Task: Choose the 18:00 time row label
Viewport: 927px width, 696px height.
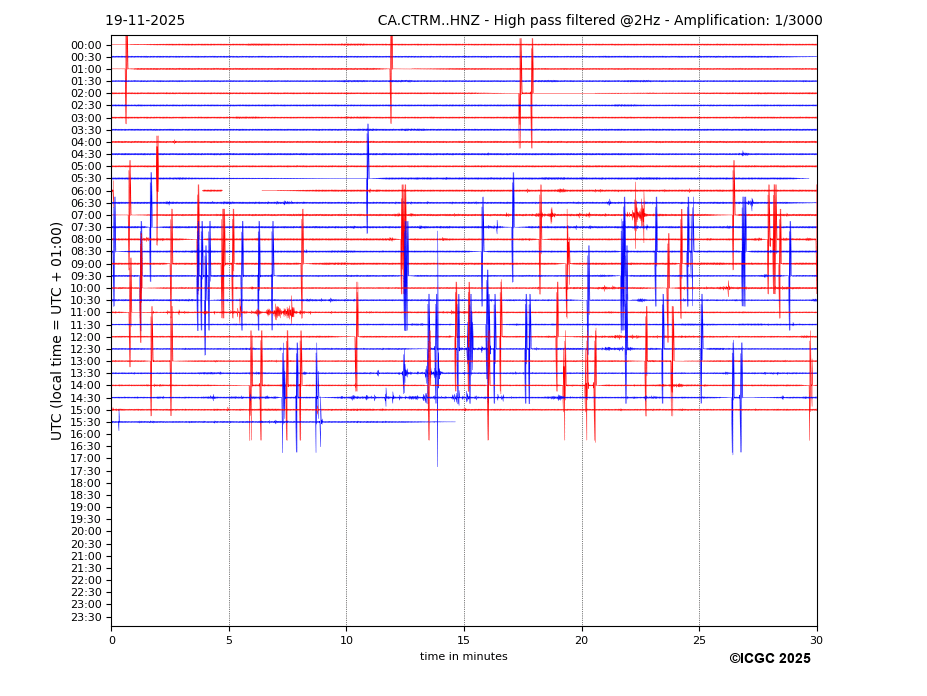Action: pos(86,483)
